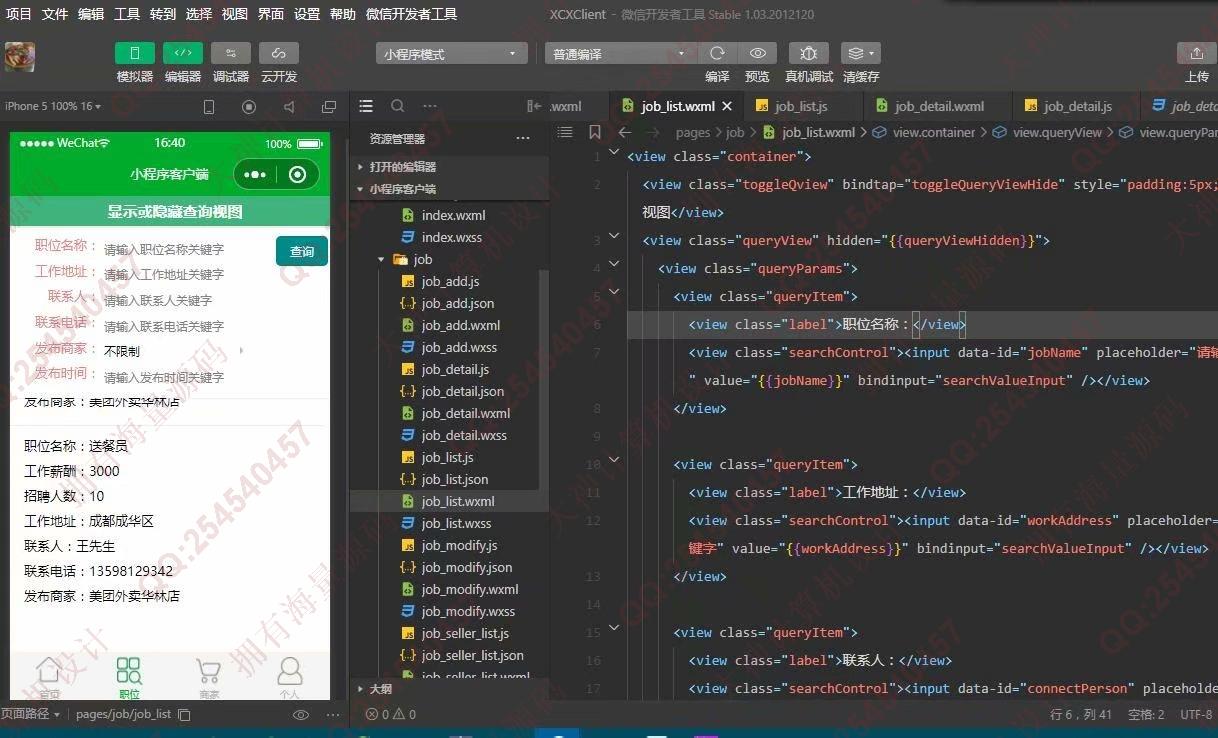The width and height of the screenshot is (1218, 738).
Task: Toggle the debugger panel button (调试器)
Action: coord(231,53)
